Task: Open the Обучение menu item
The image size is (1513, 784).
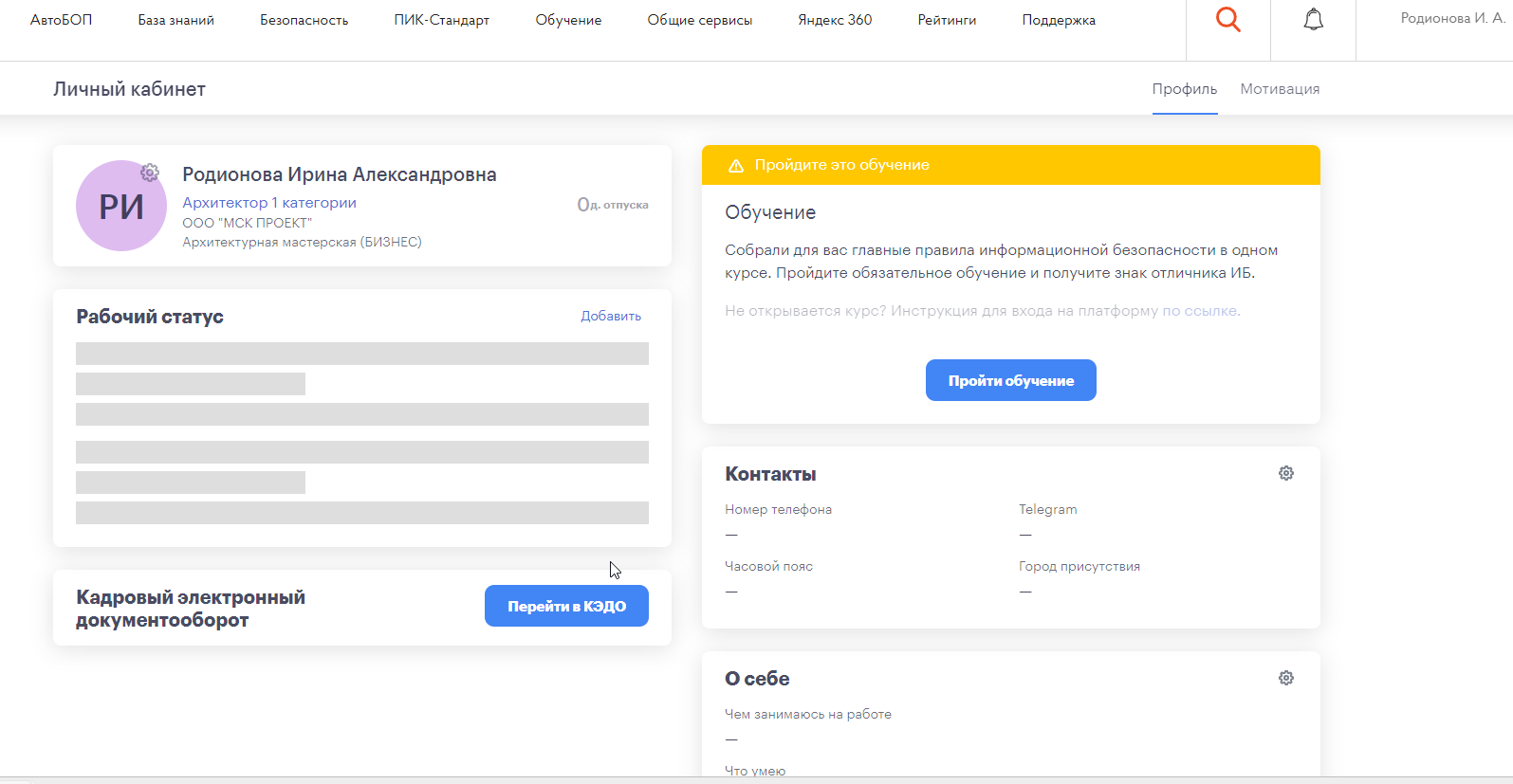Action: (x=568, y=20)
